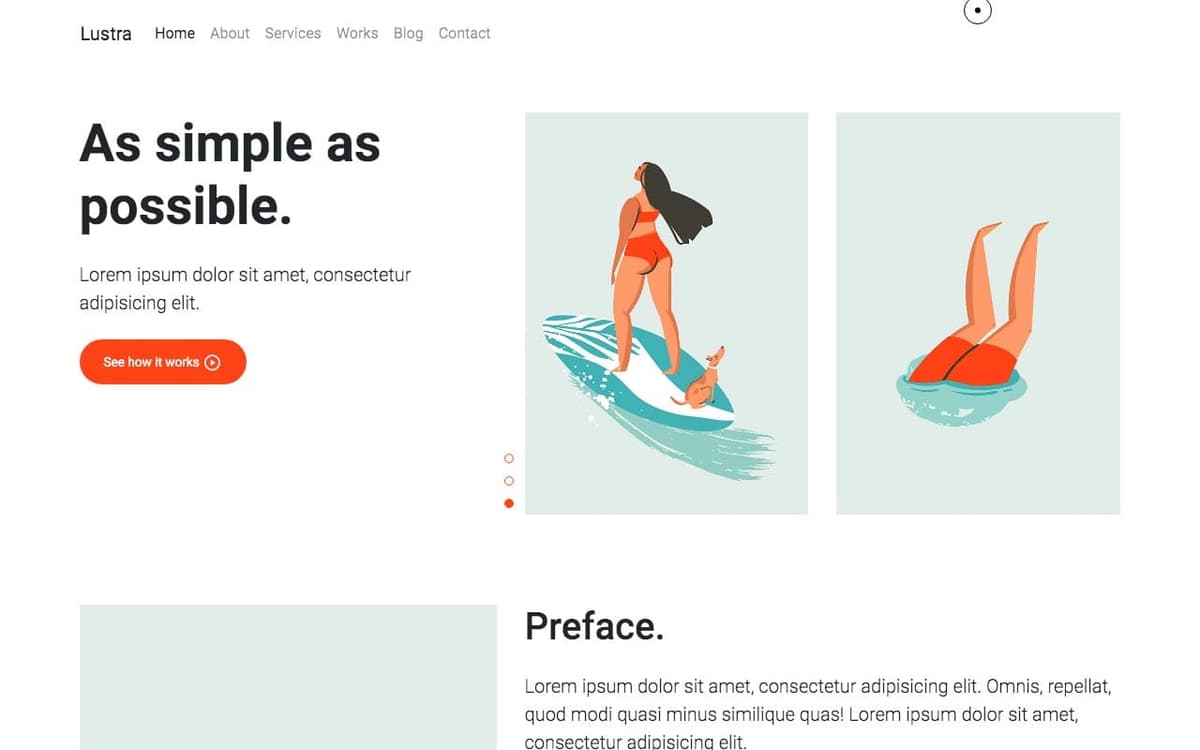Click the Lustra logo
This screenshot has height=750, width=1200.
(x=106, y=33)
